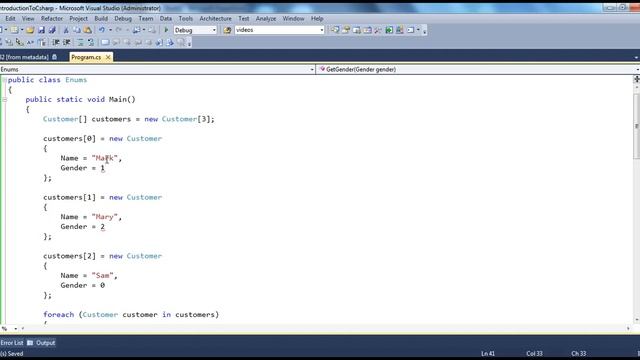640x360 pixels.
Task: Open the Debug solution configuration dropdown
Action: (214, 30)
